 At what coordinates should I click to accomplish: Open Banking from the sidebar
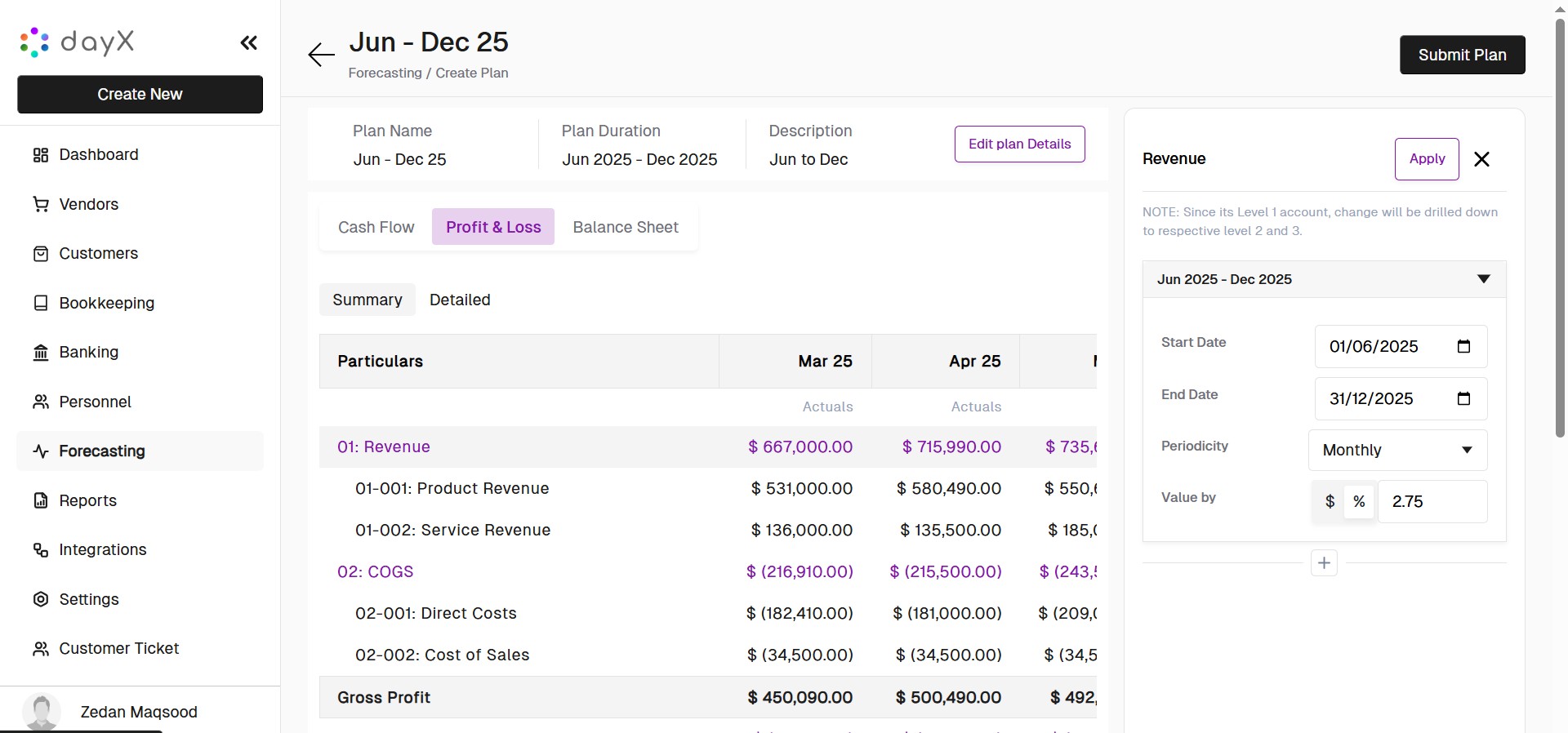[x=88, y=353]
